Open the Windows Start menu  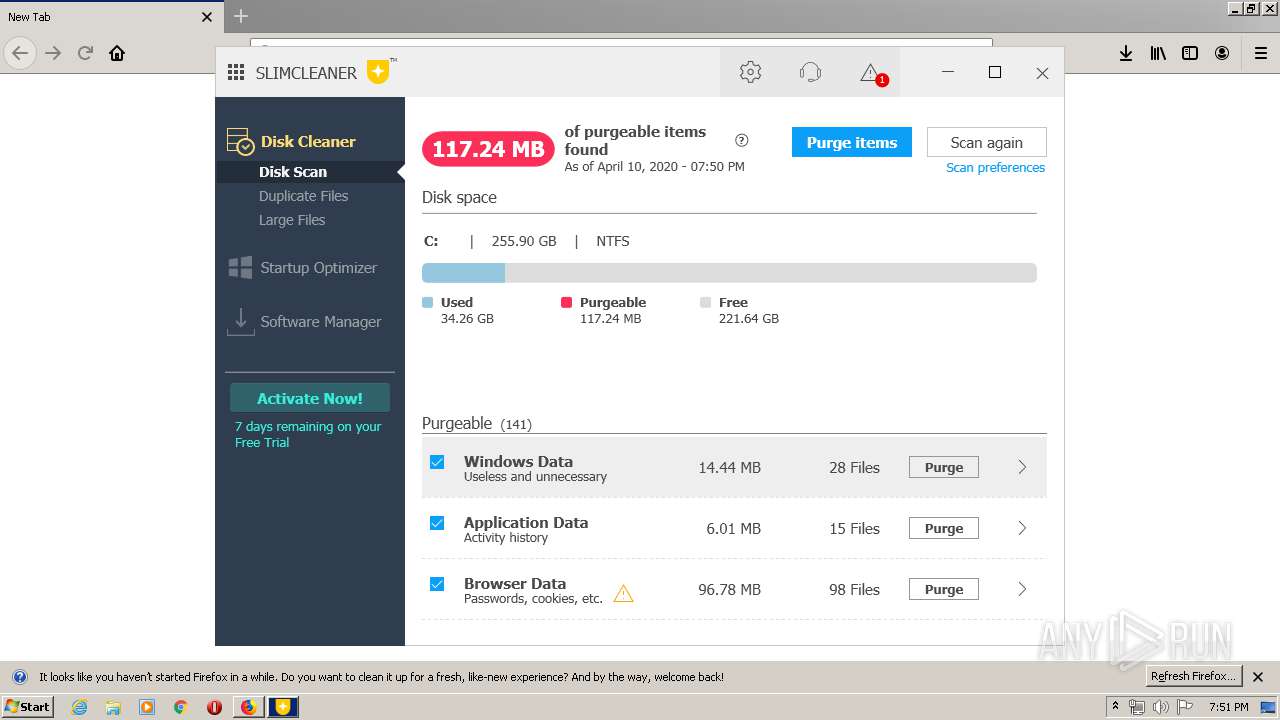click(27, 707)
